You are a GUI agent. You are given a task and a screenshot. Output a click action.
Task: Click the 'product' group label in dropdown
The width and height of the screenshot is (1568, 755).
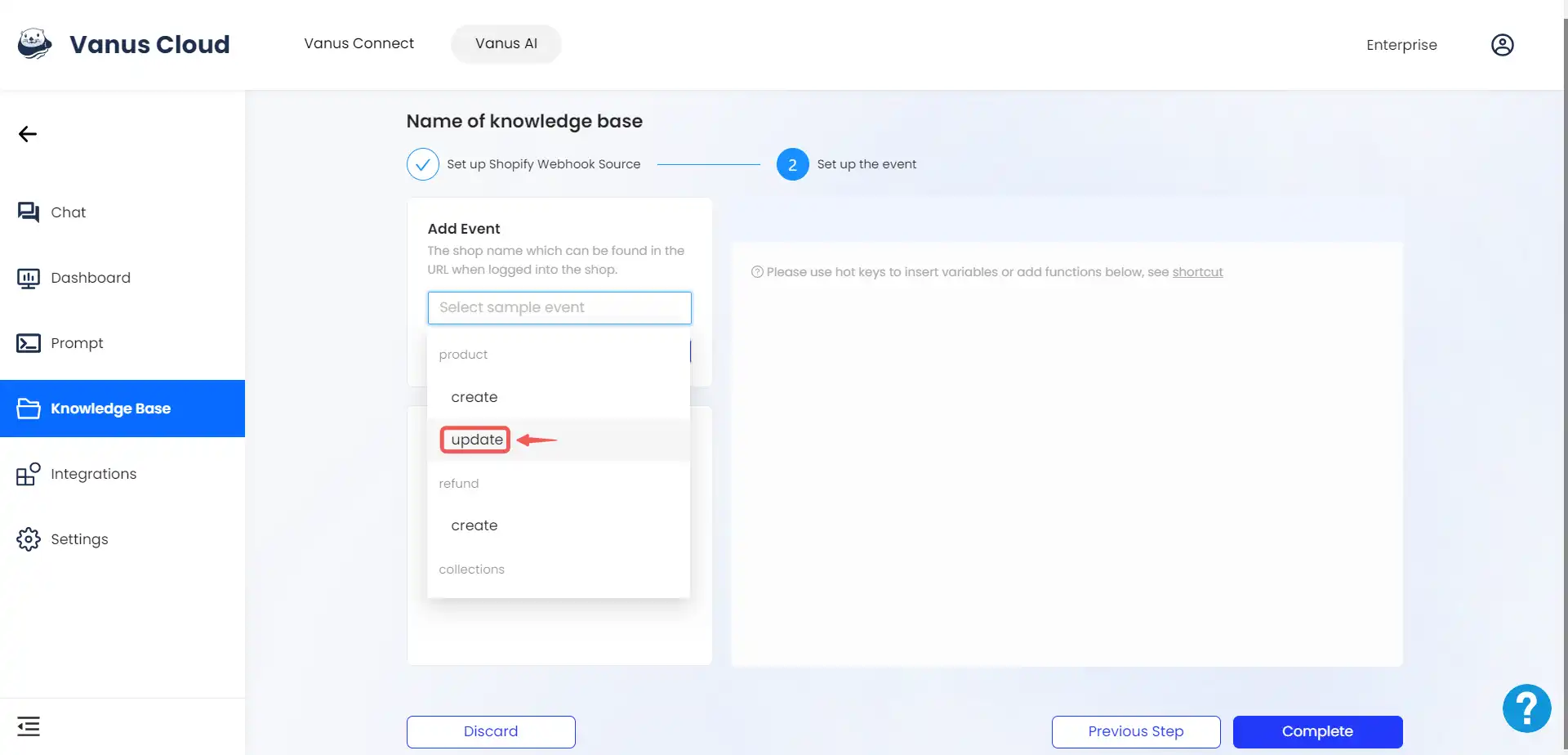click(x=463, y=355)
